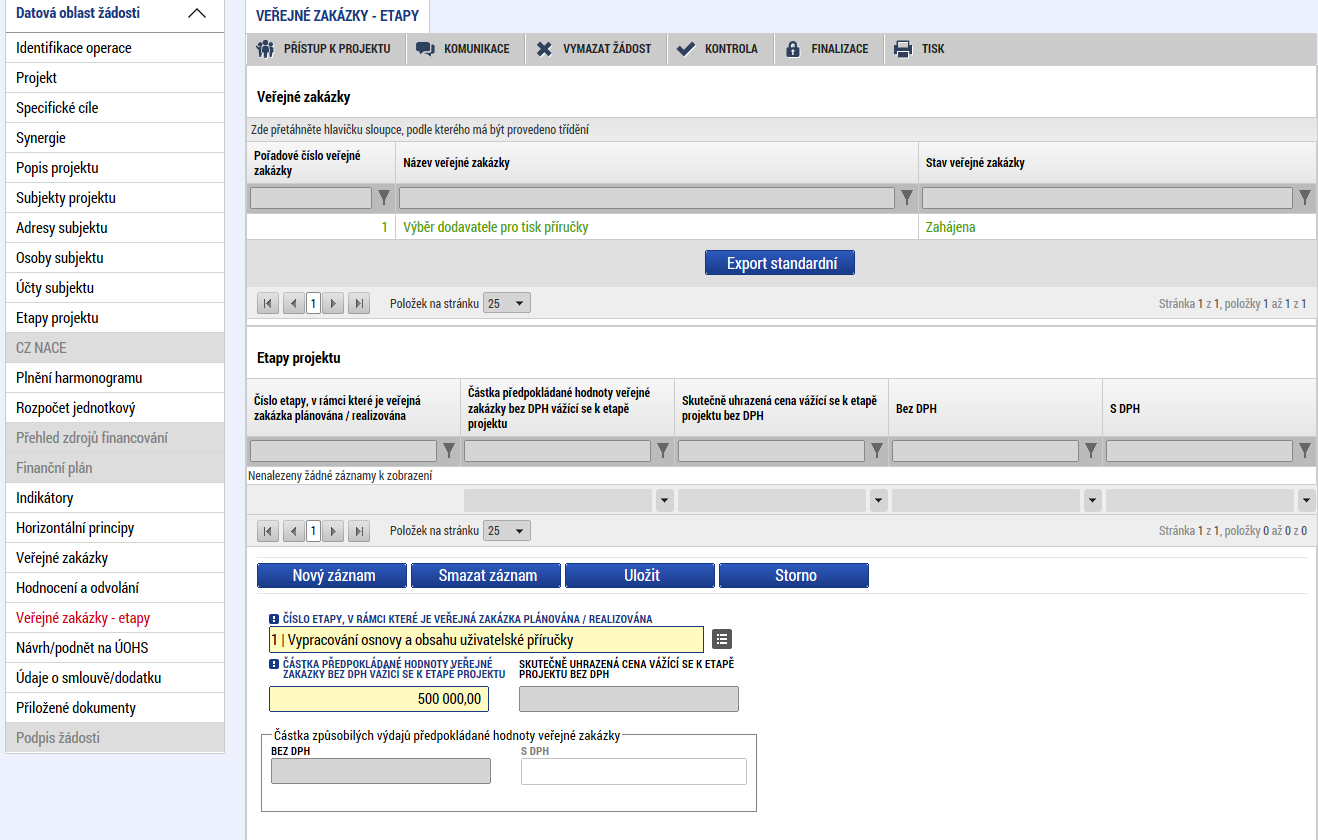Click Smazat záznam button
Viewport: 1318px width, 840px height.
coord(486,576)
